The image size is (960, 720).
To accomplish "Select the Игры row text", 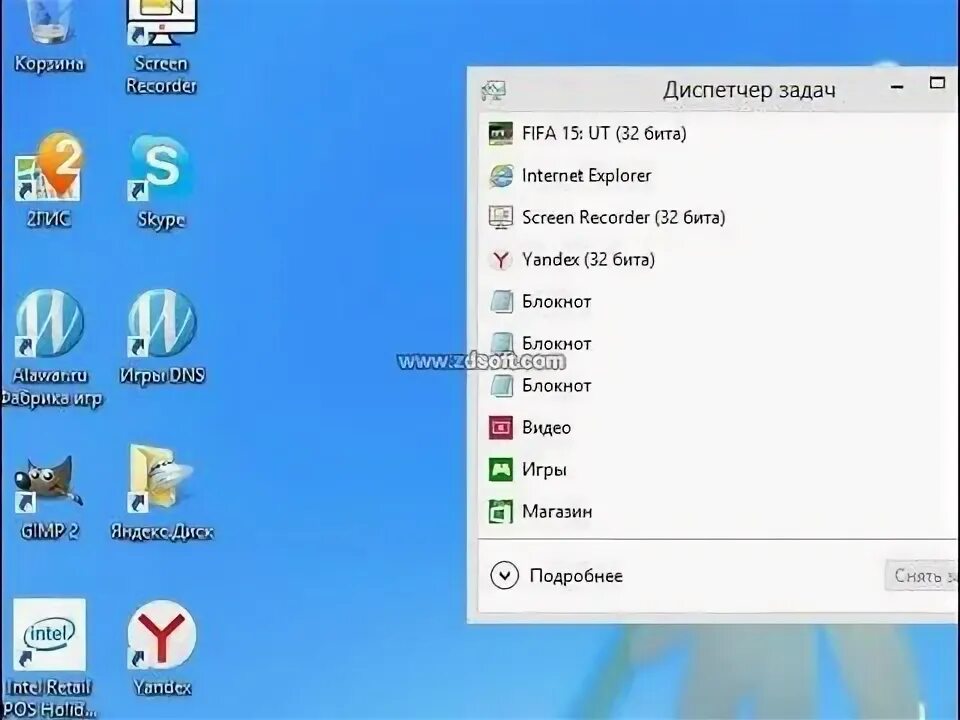I will [x=544, y=470].
